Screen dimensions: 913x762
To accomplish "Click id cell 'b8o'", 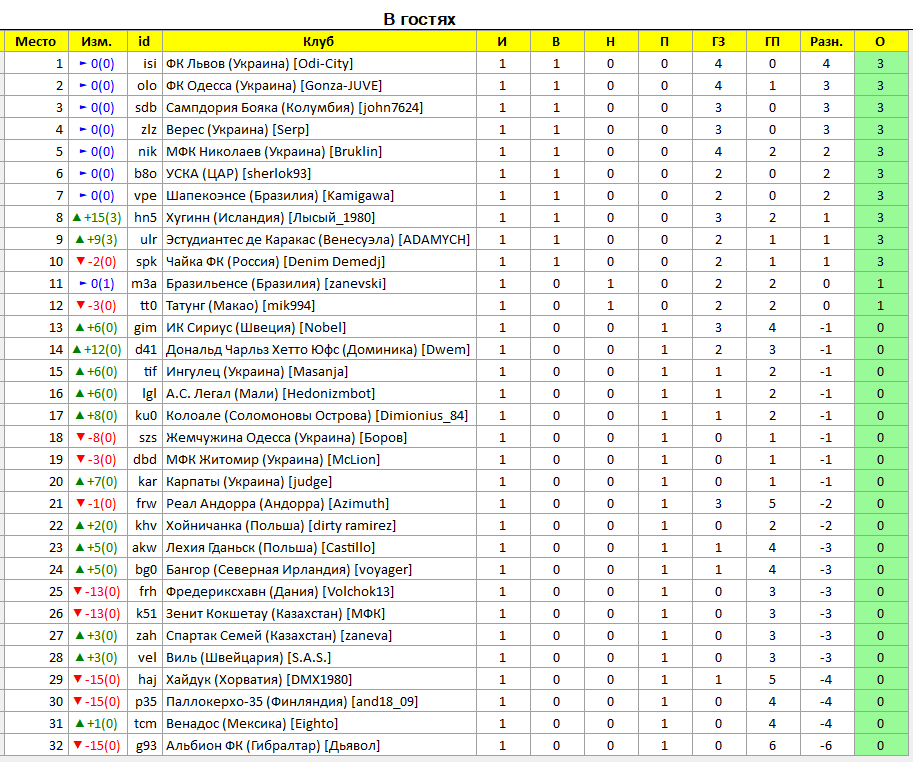I will pyautogui.click(x=146, y=173).
